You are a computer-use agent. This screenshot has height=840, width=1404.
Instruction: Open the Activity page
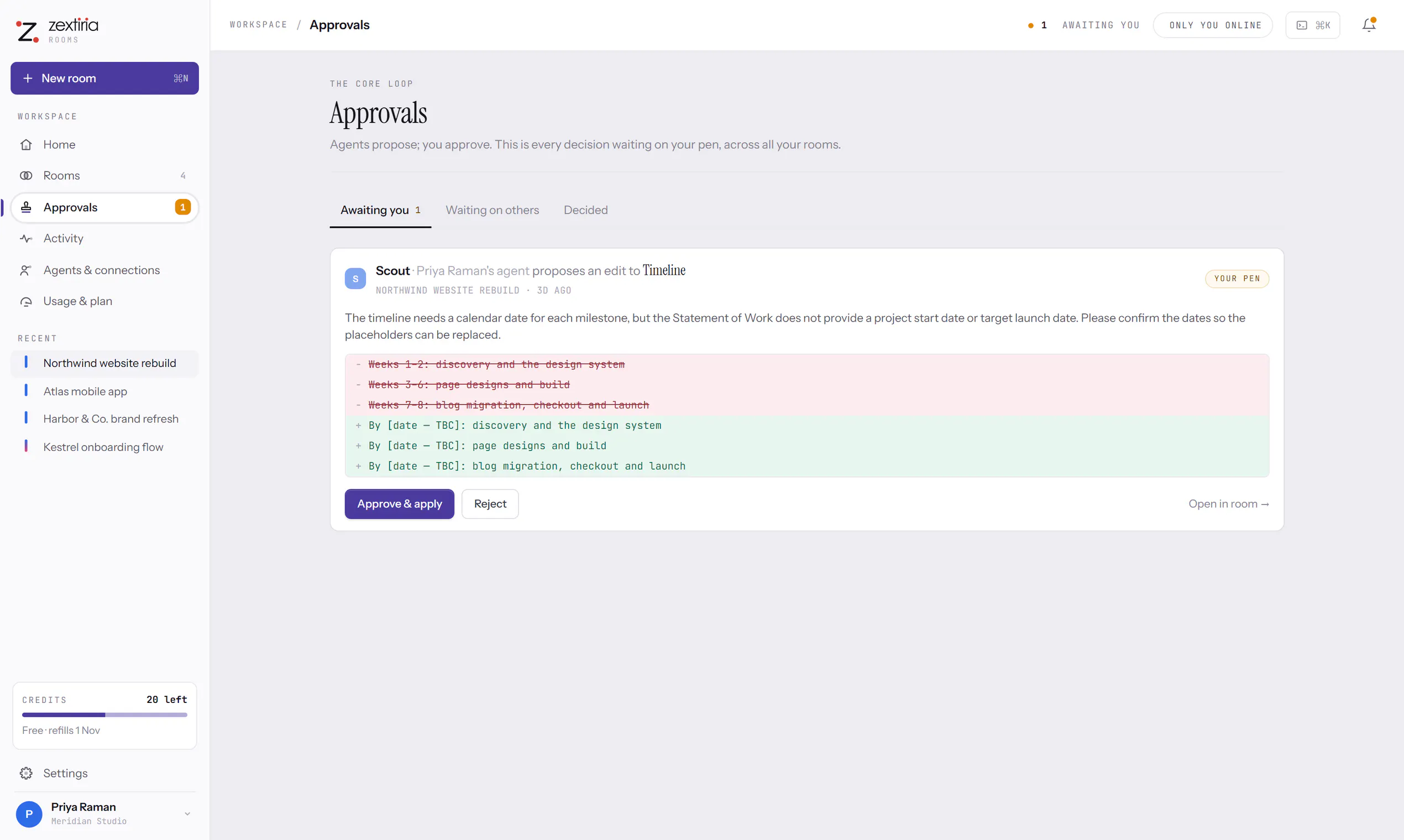pos(104,238)
